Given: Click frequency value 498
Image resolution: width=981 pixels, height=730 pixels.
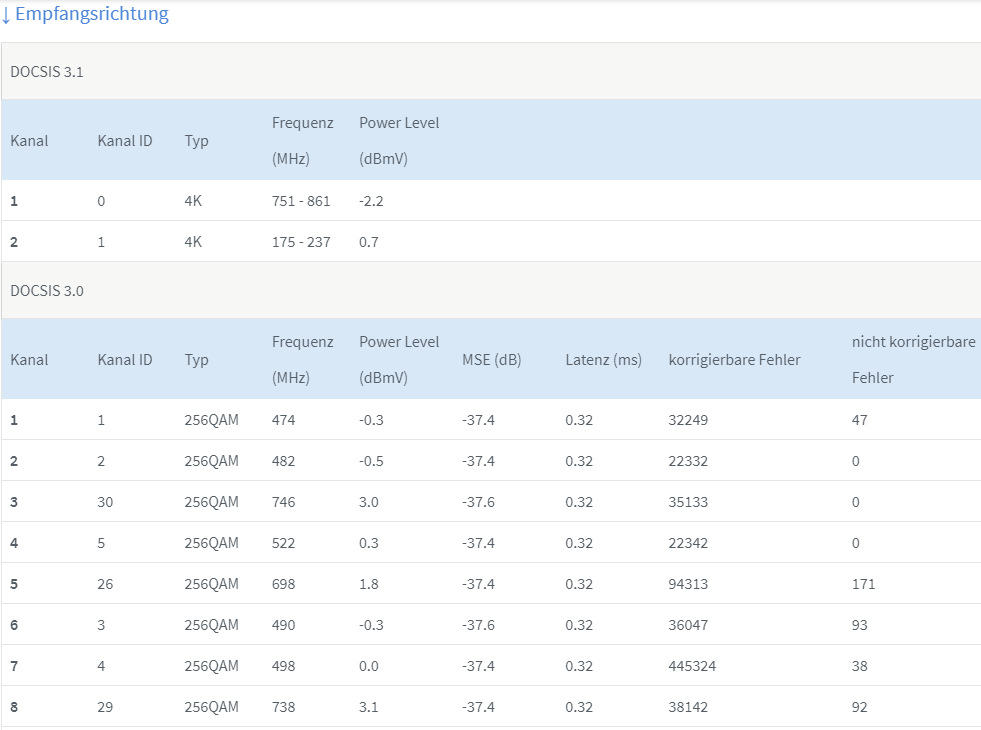Looking at the screenshot, I should pos(283,666).
